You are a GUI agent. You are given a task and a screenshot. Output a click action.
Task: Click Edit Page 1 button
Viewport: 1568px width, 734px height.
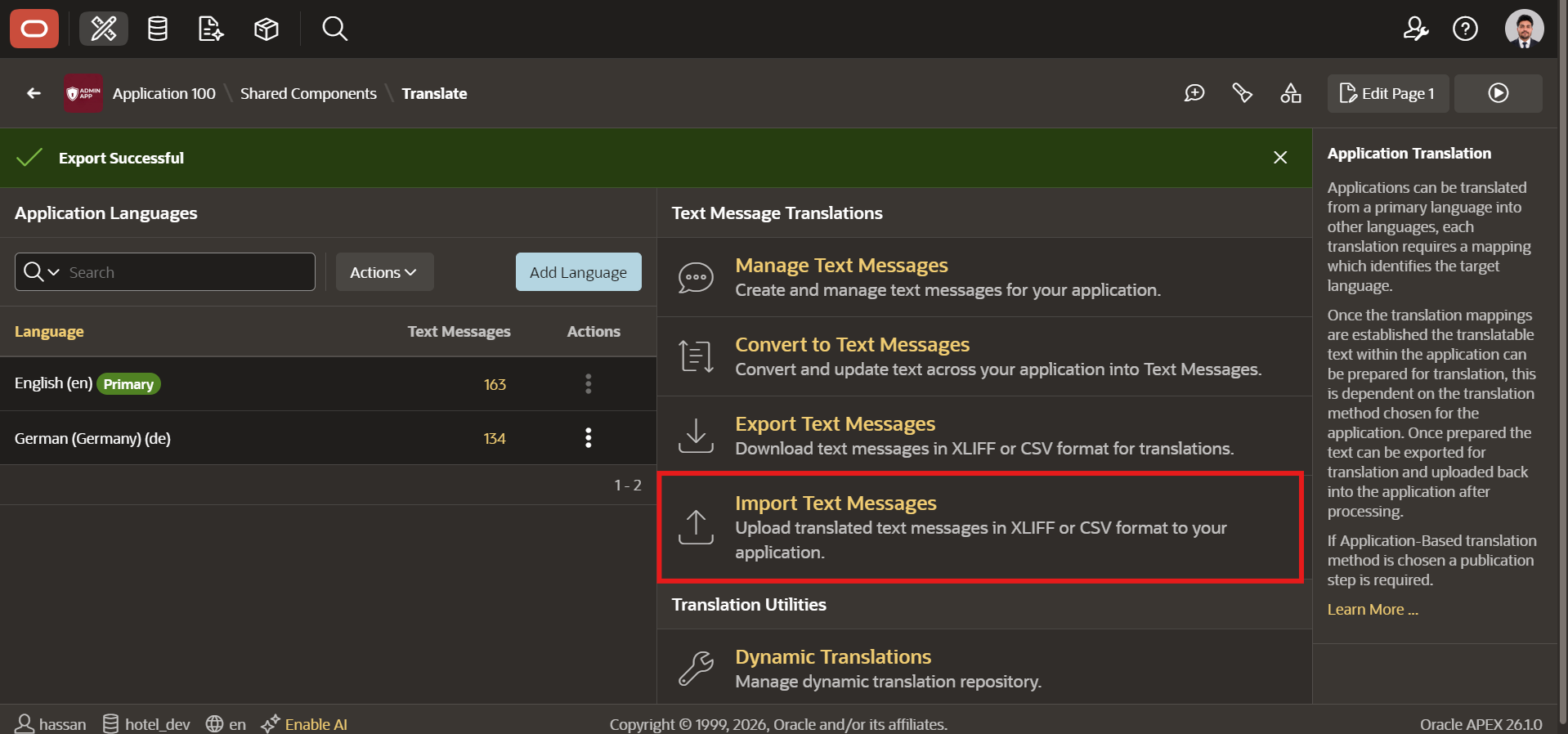click(1388, 93)
